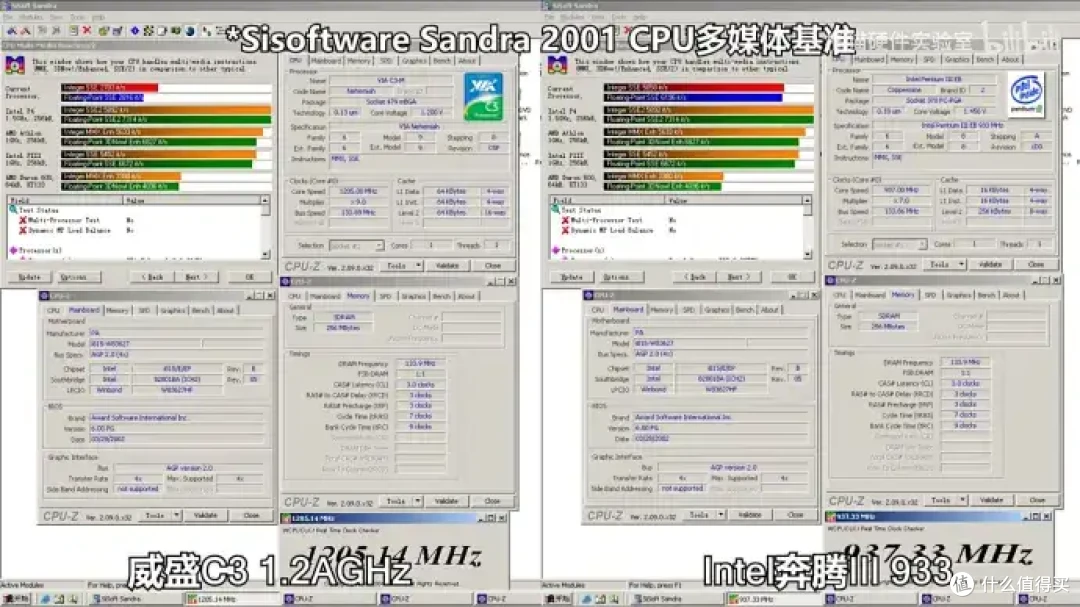Image resolution: width=1080 pixels, height=607 pixels.
Task: Expand Tools arrow in Pentium III CPU-Z window
Action: [x=962, y=265]
